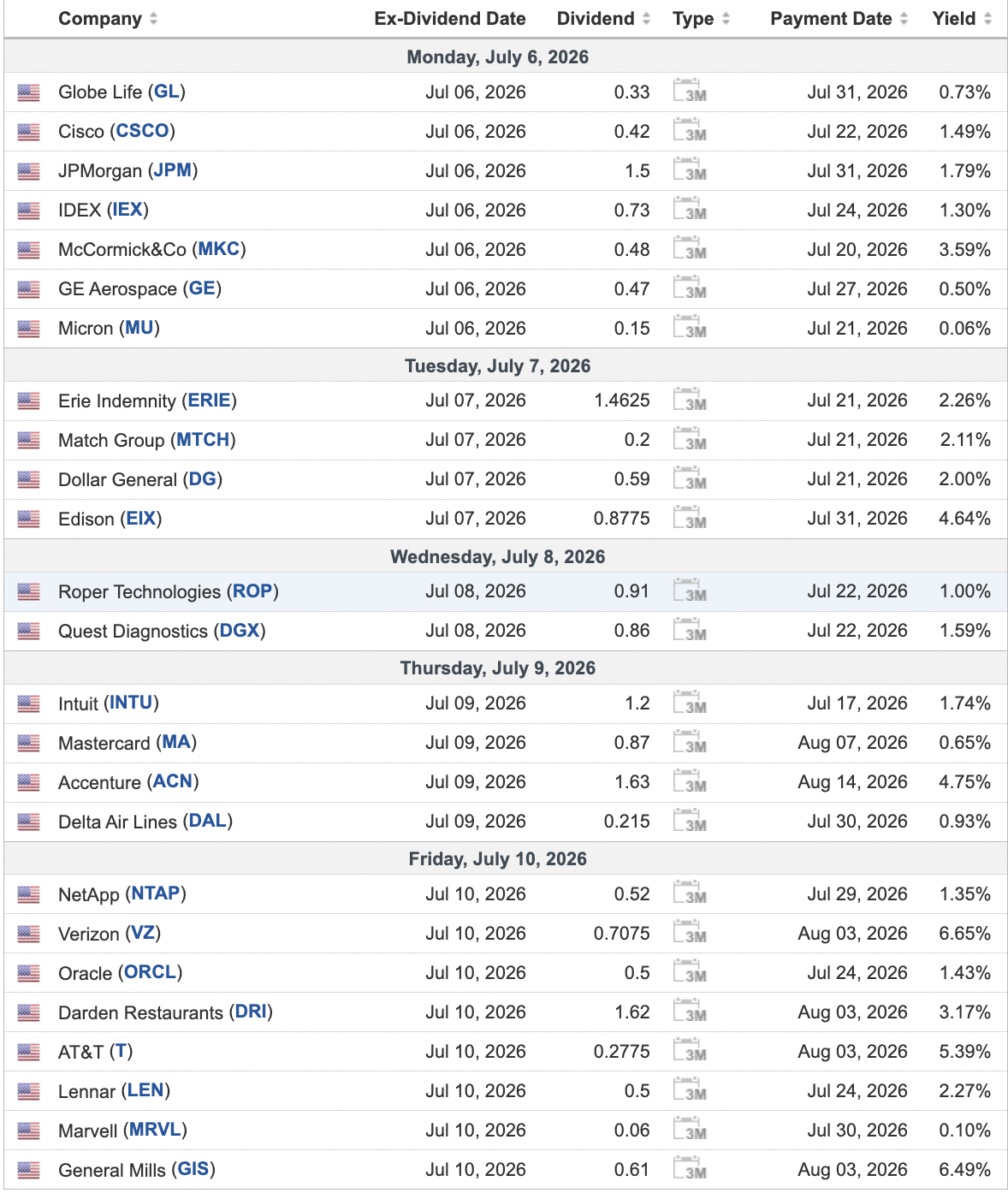
Task: Open the CSCO ticker link
Action: [x=142, y=131]
